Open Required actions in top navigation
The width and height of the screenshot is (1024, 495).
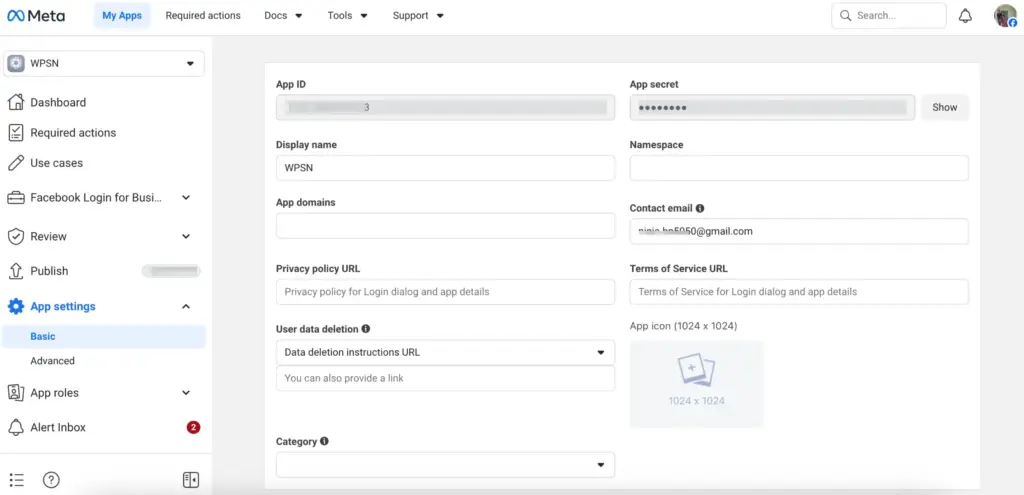tap(203, 16)
